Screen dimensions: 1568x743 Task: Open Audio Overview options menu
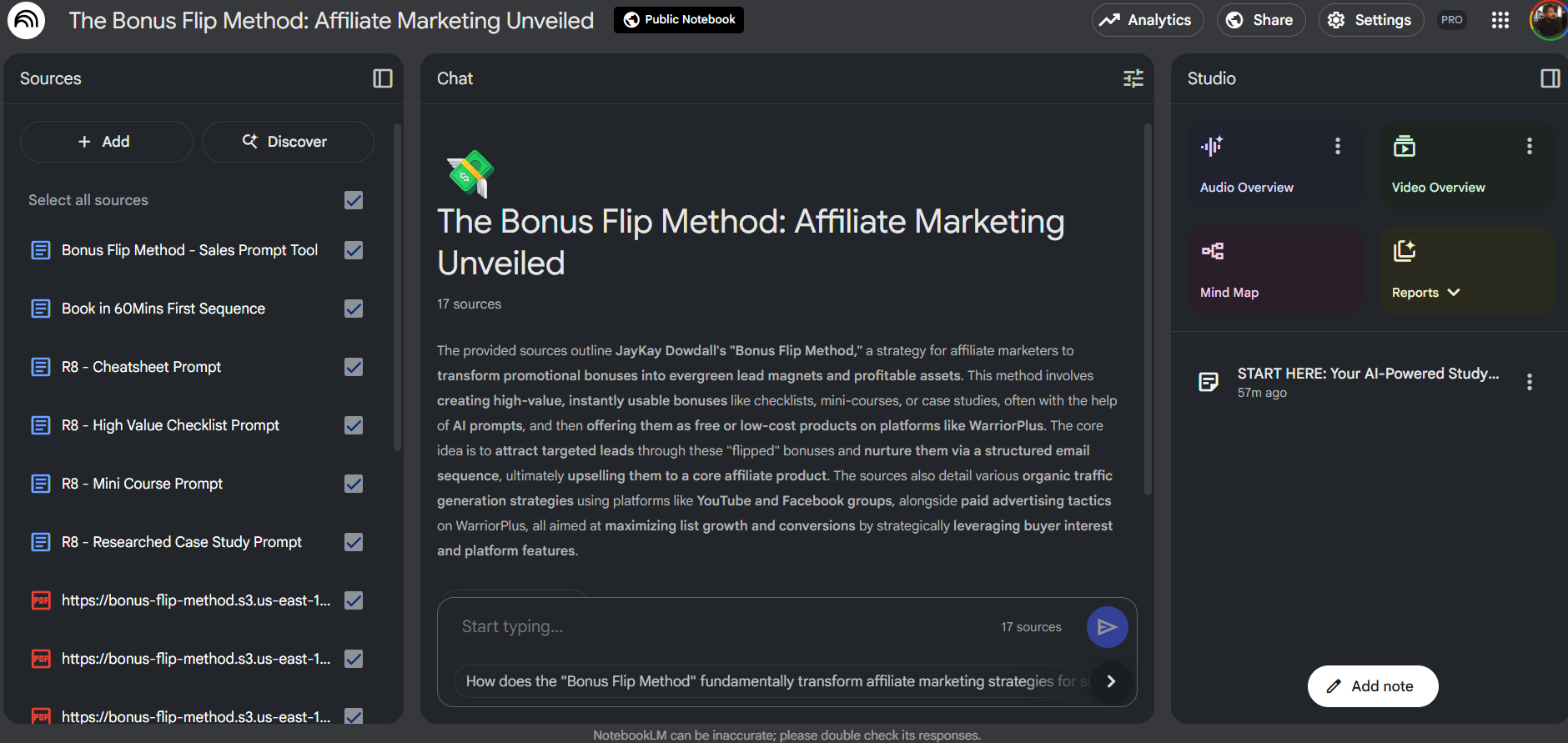[x=1337, y=146]
